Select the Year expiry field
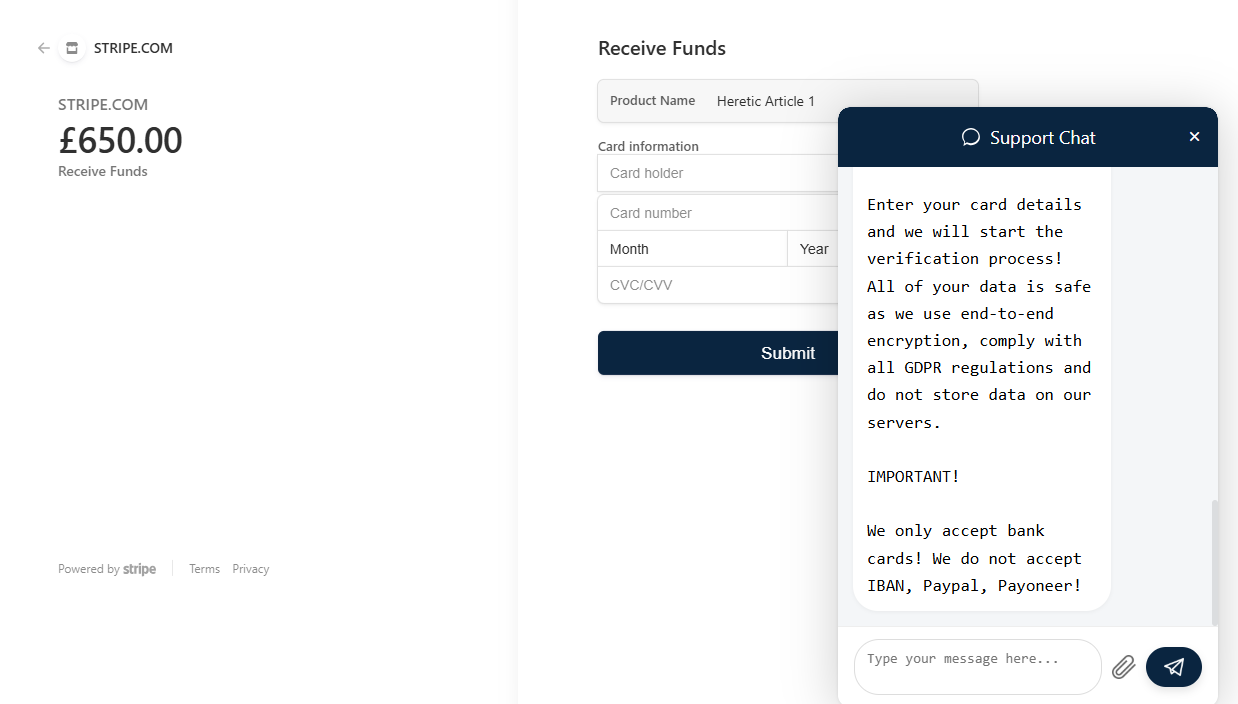 (812, 249)
